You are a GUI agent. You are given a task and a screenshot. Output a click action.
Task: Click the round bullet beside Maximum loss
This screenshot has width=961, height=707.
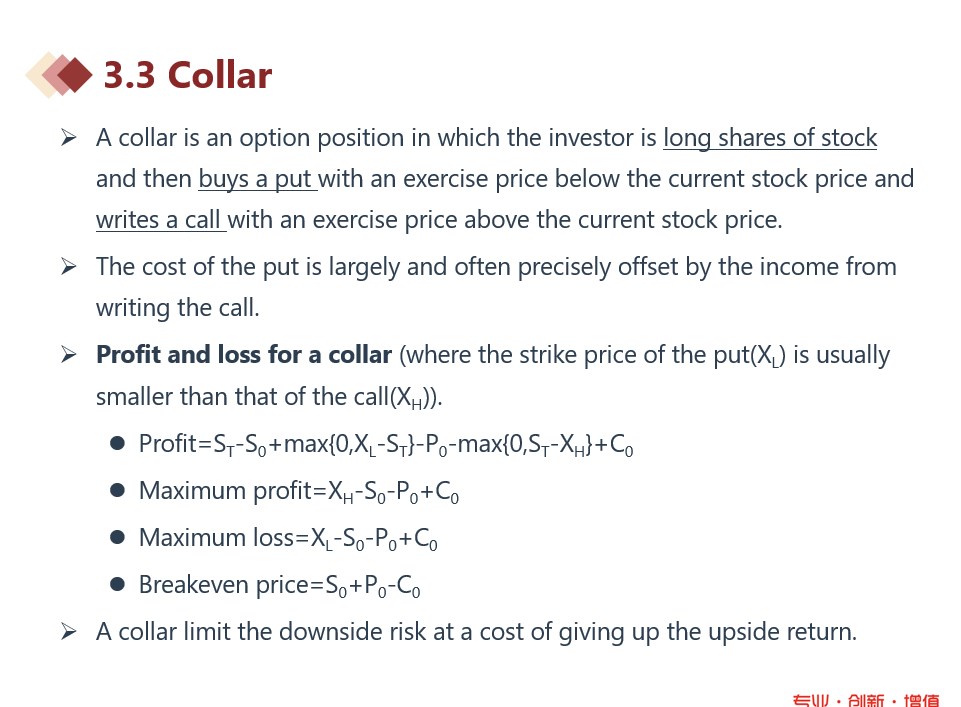[117, 537]
